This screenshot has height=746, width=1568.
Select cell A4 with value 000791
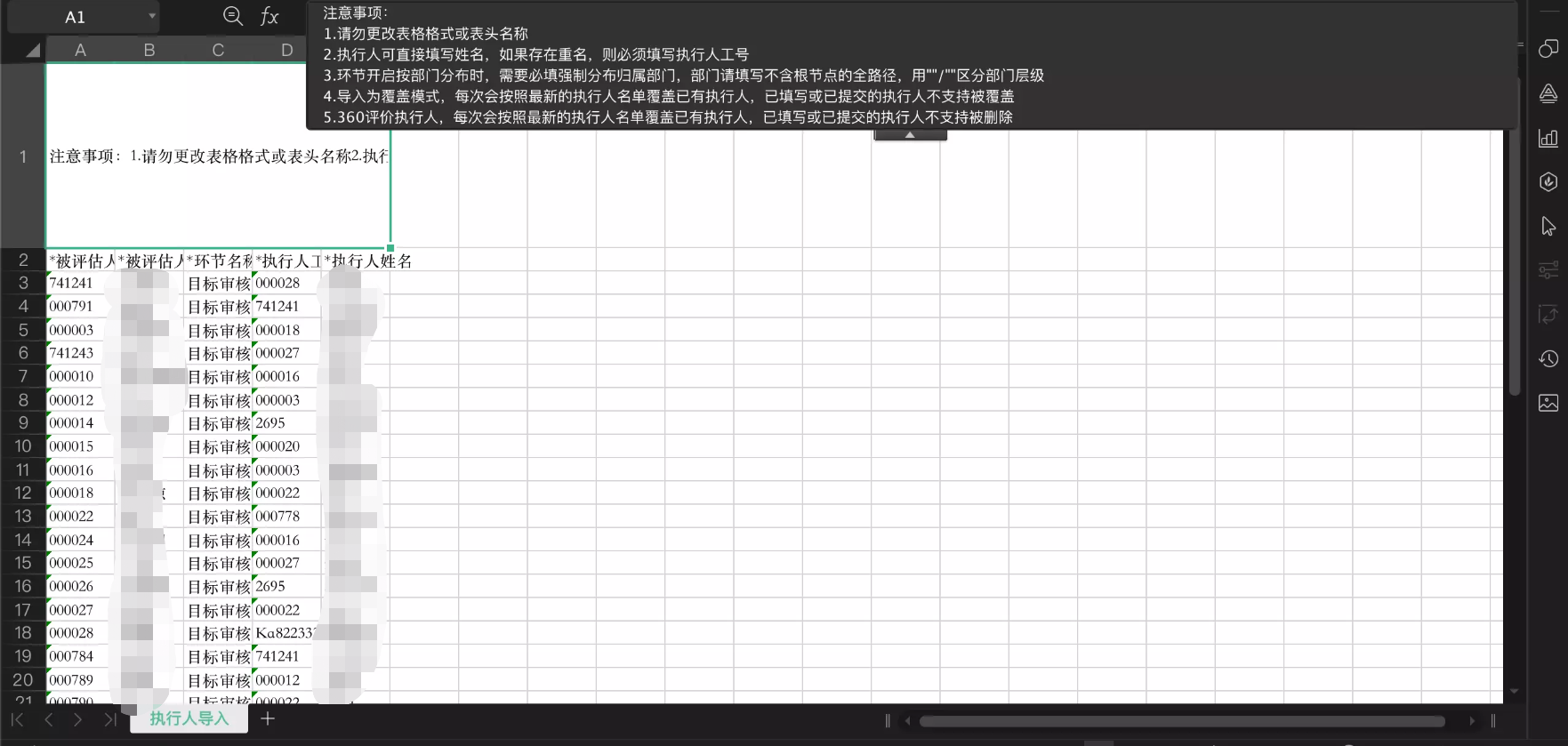coord(81,307)
